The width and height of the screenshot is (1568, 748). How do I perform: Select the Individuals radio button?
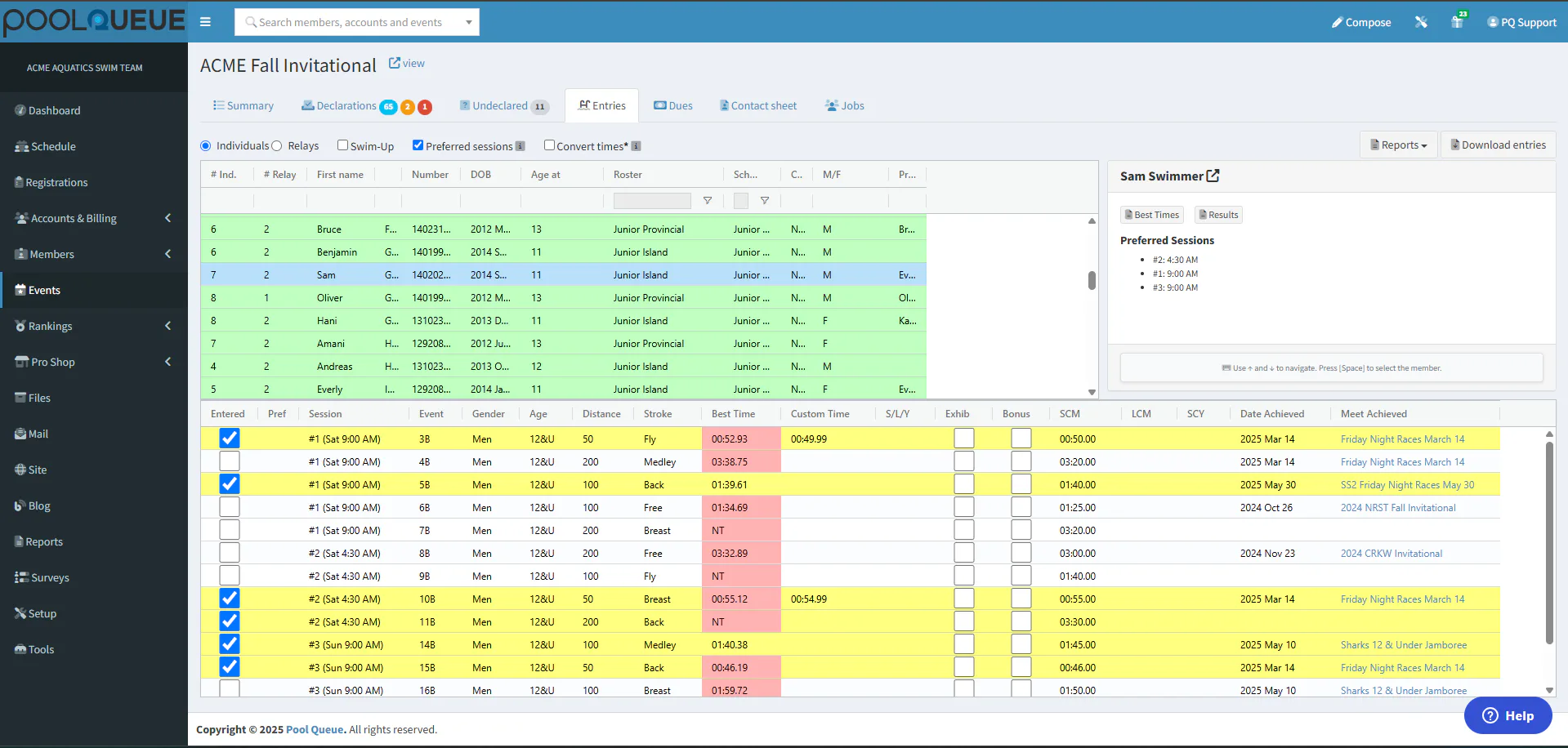tap(206, 145)
